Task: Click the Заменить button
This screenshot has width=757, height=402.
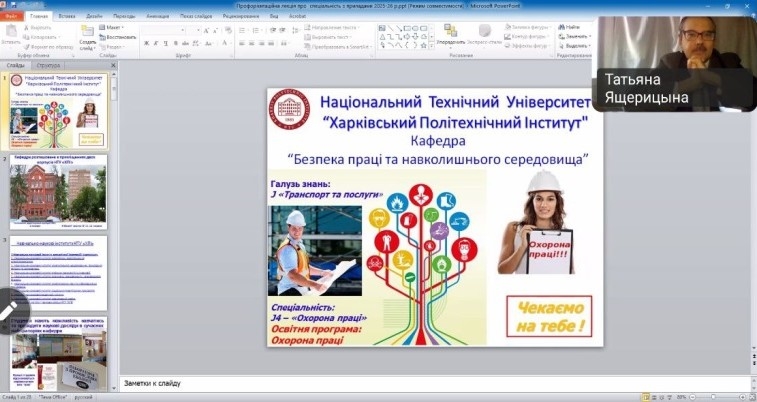Action: coord(575,36)
